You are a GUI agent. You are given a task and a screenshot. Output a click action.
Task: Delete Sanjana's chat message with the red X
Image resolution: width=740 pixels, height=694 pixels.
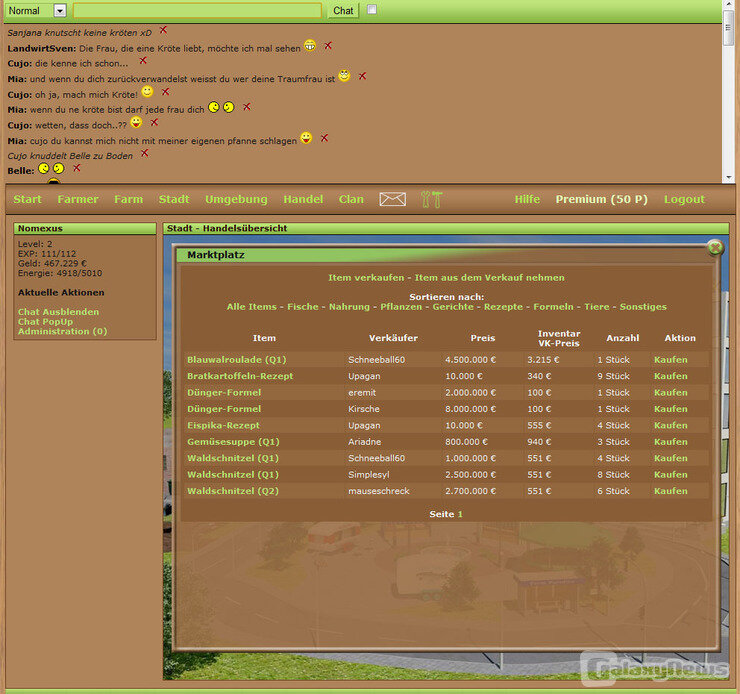pos(163,30)
